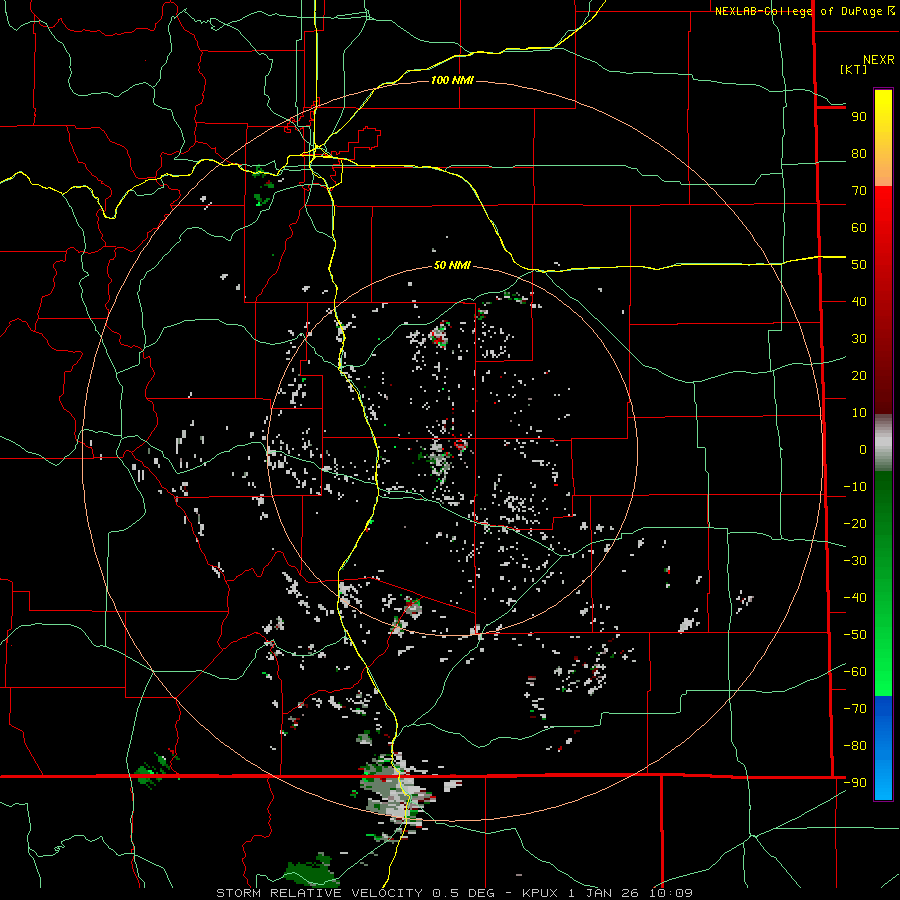This screenshot has height=900, width=900.
Task: Click the -80 scale label
Action: point(855,746)
